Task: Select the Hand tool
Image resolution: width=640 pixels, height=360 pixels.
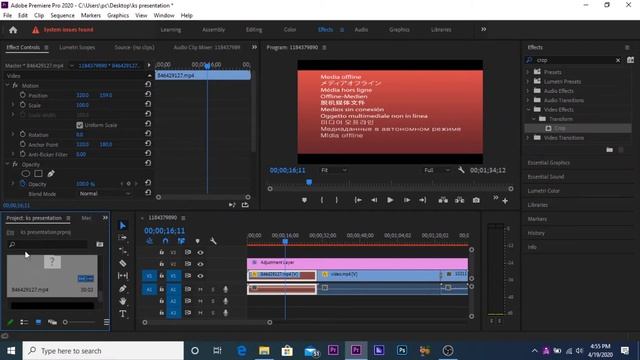Action: [122, 301]
